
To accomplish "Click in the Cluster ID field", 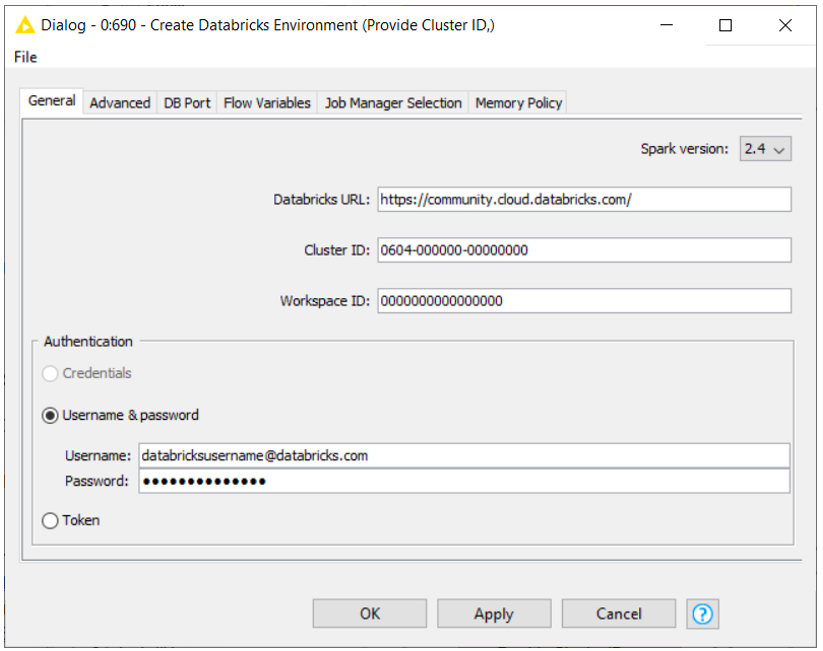I will [584, 250].
